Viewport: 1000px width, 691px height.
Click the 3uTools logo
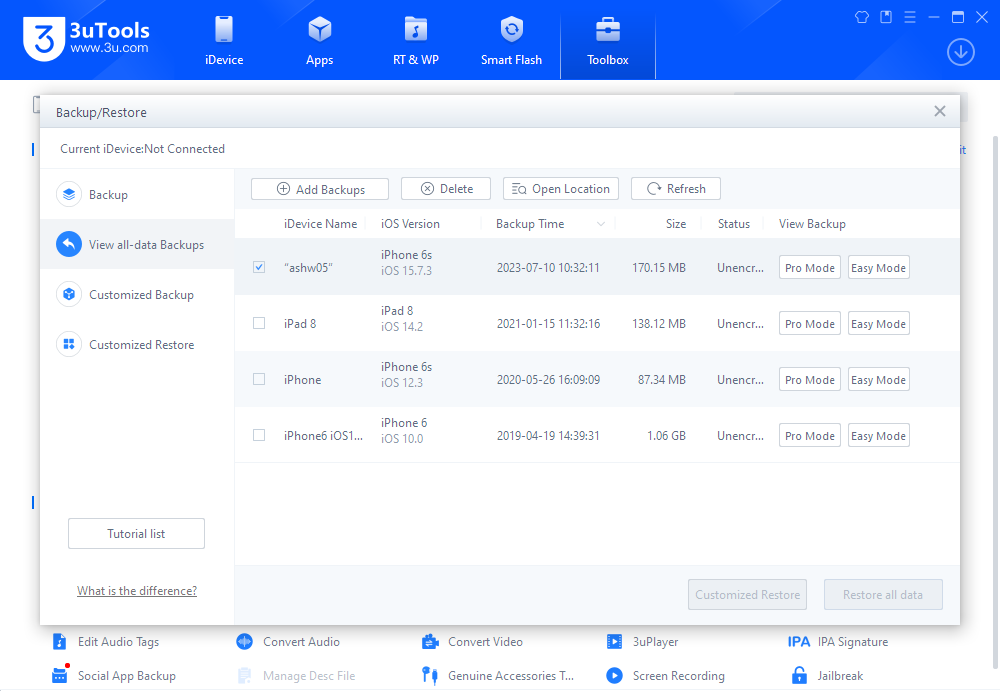[x=86, y=38]
